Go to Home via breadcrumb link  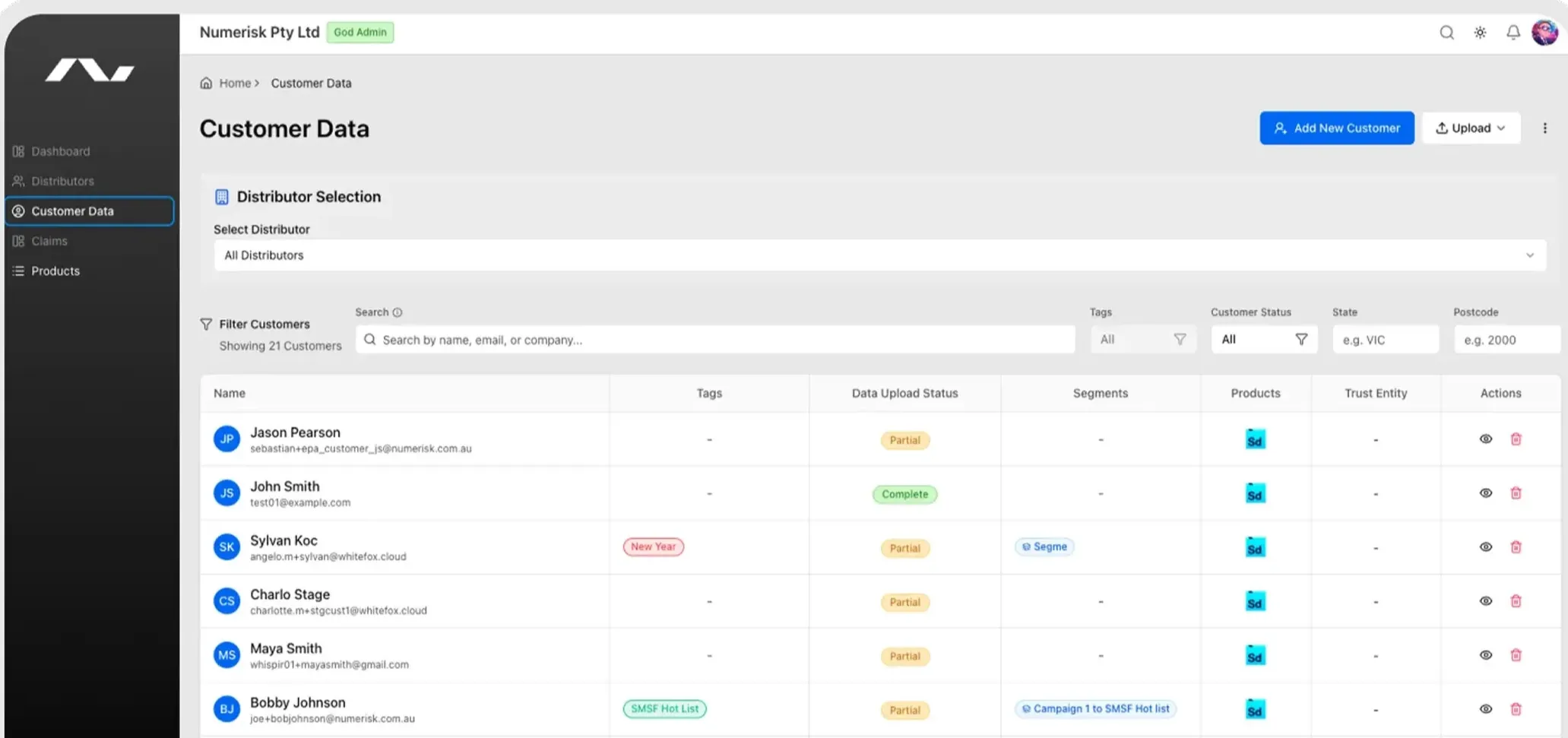pos(235,83)
